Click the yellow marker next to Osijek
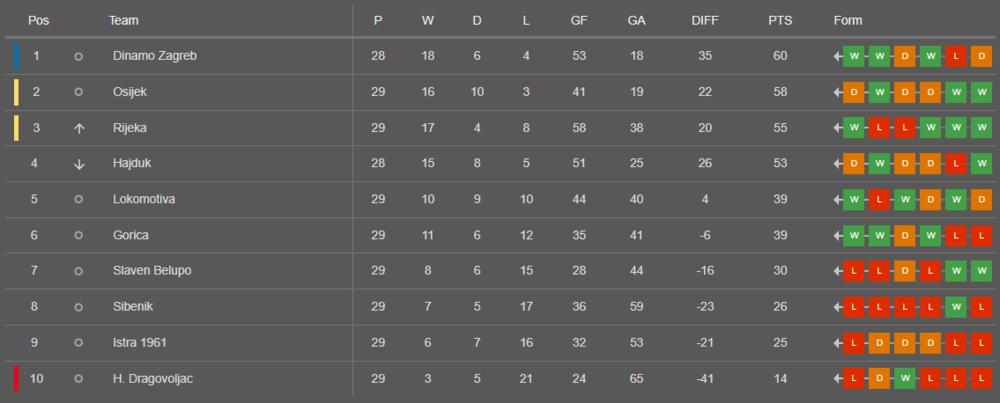This screenshot has height=403, width=1000. (16, 92)
